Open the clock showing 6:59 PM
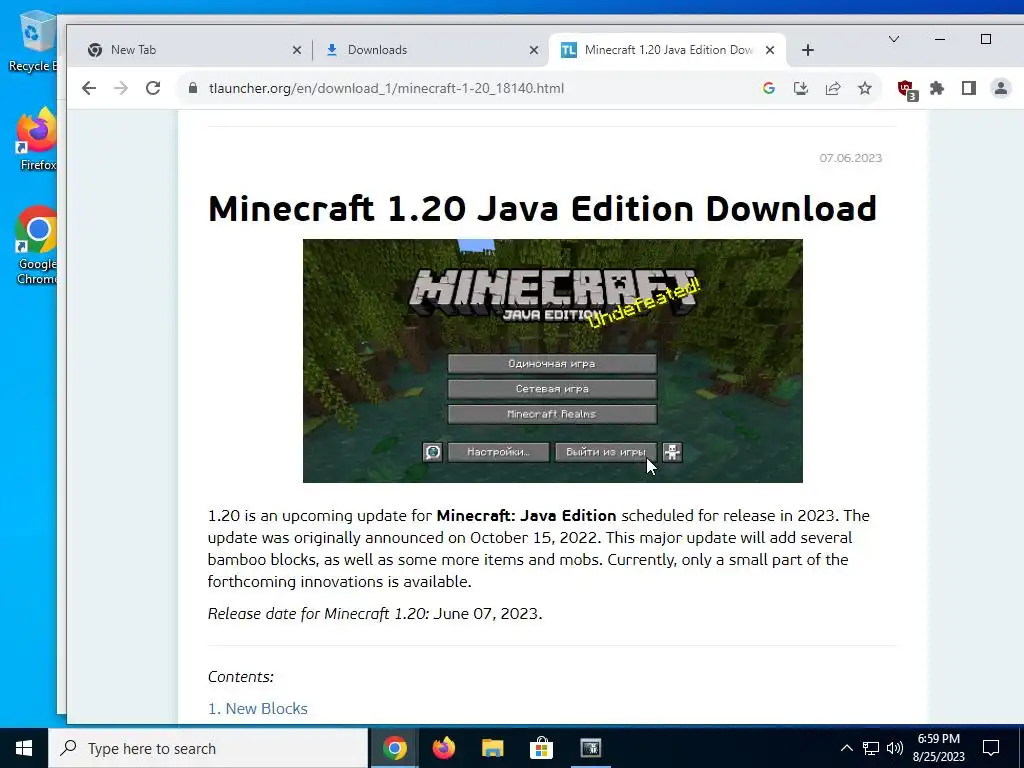This screenshot has width=1024, height=768. [938, 748]
